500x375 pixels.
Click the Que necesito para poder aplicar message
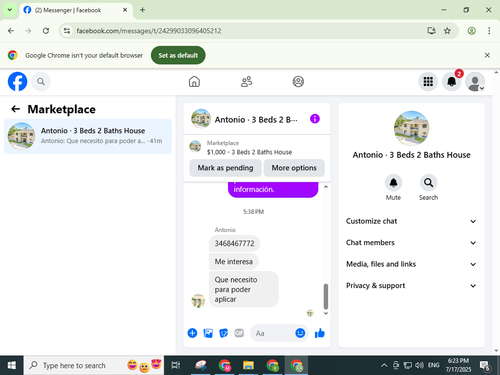coord(244,289)
